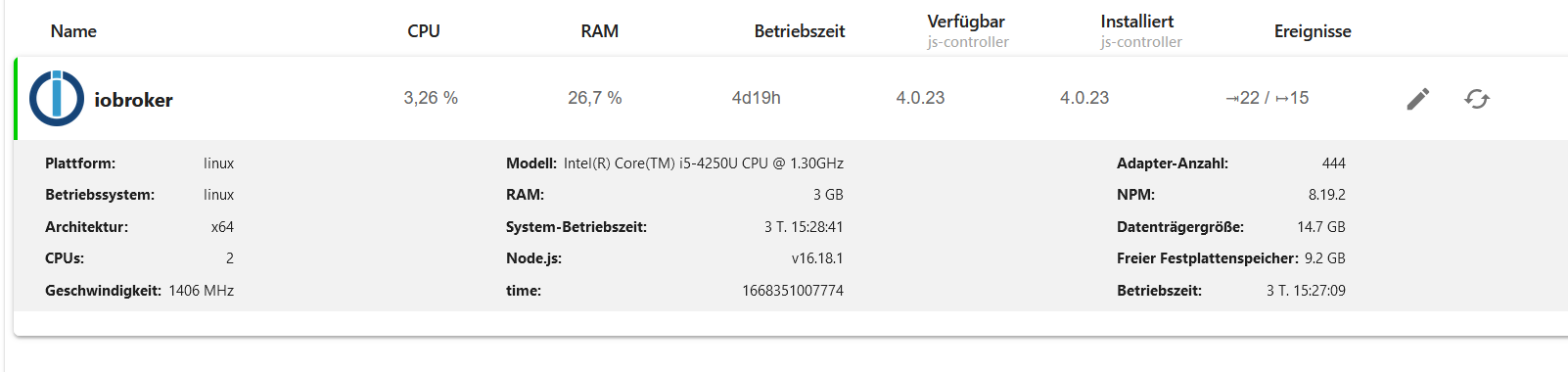Click the Betriebszeit column header
Viewport: 1568px width, 372px height.
coord(800,31)
